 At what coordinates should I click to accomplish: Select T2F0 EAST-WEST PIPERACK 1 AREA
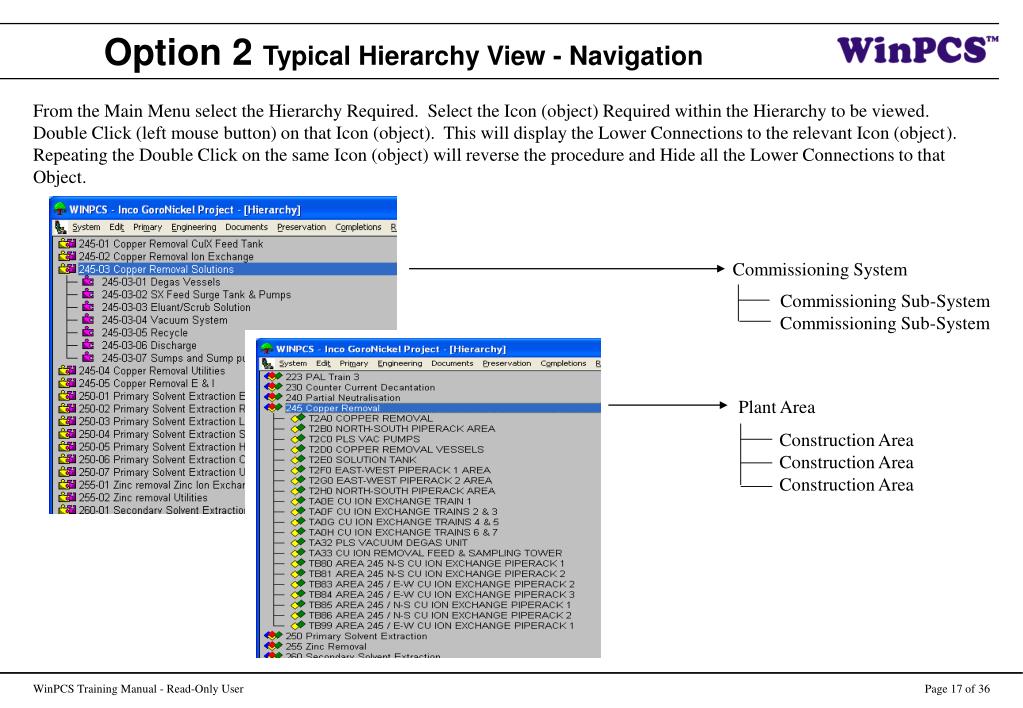[399, 470]
